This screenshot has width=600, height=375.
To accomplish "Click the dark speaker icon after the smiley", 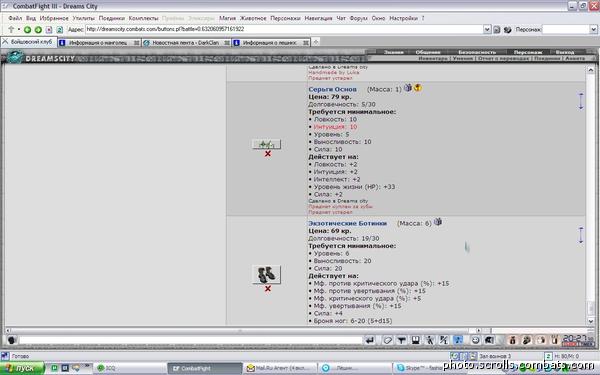I will tap(489, 340).
